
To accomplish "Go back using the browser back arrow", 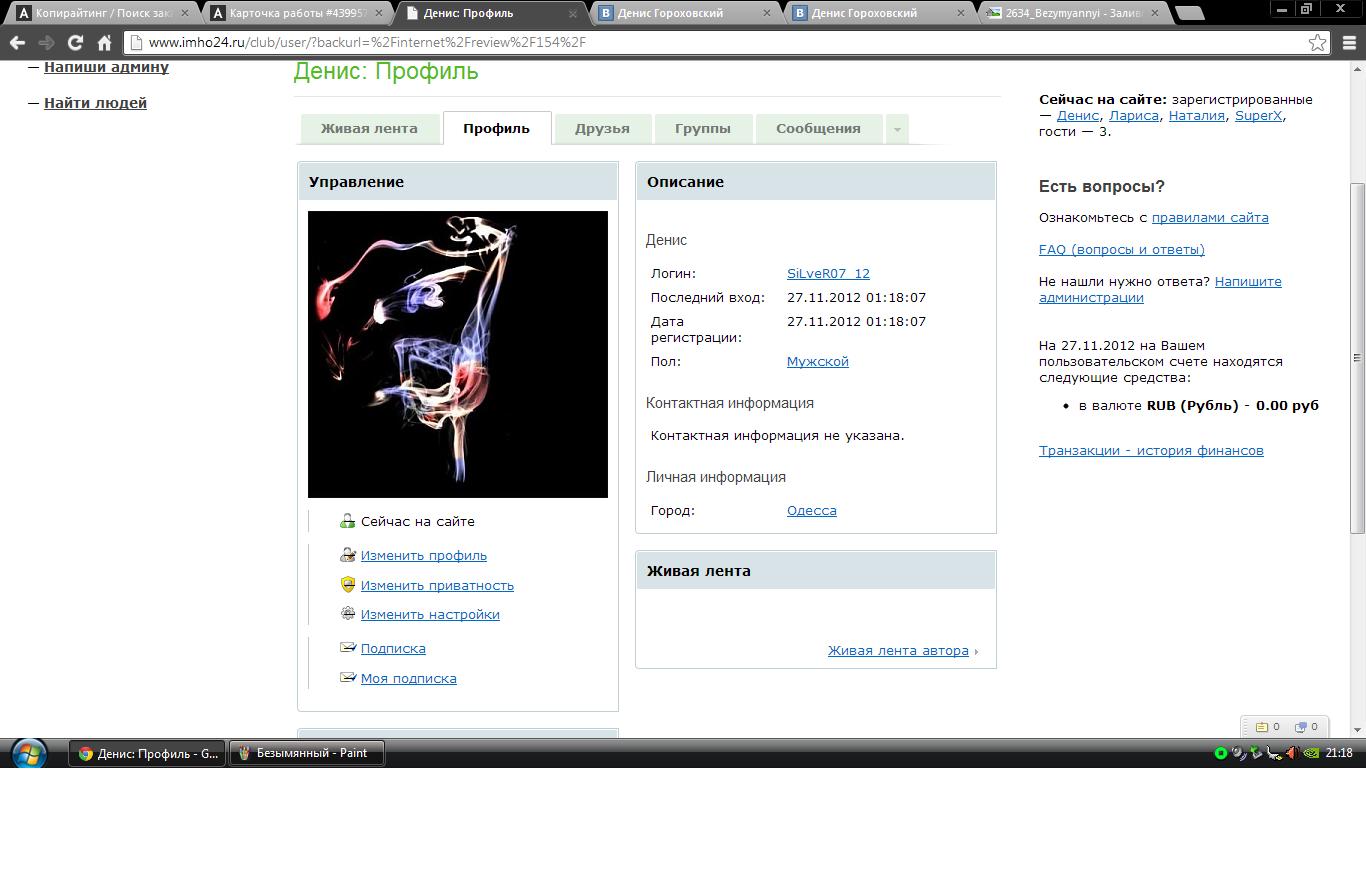I will pos(17,43).
